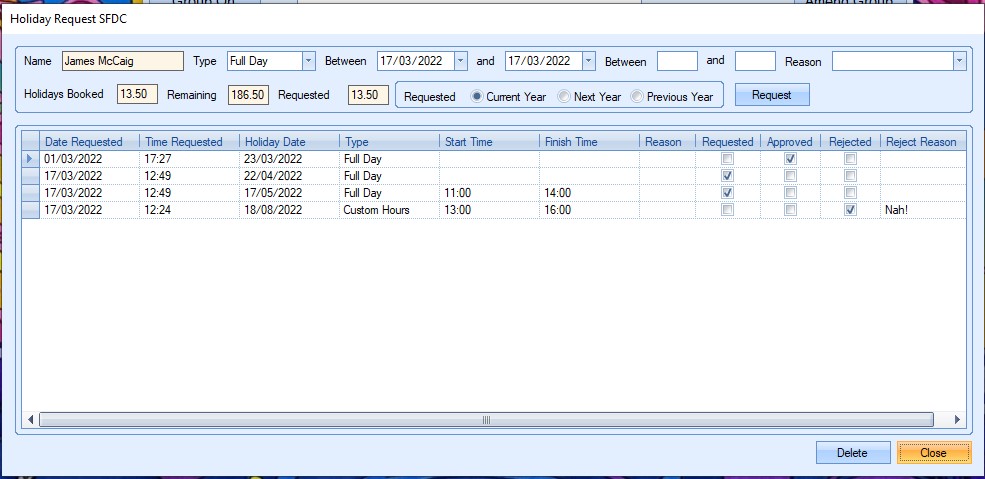Tick the Approved checkbox for 22/04/2022 holiday
985x479 pixels.
[790, 176]
